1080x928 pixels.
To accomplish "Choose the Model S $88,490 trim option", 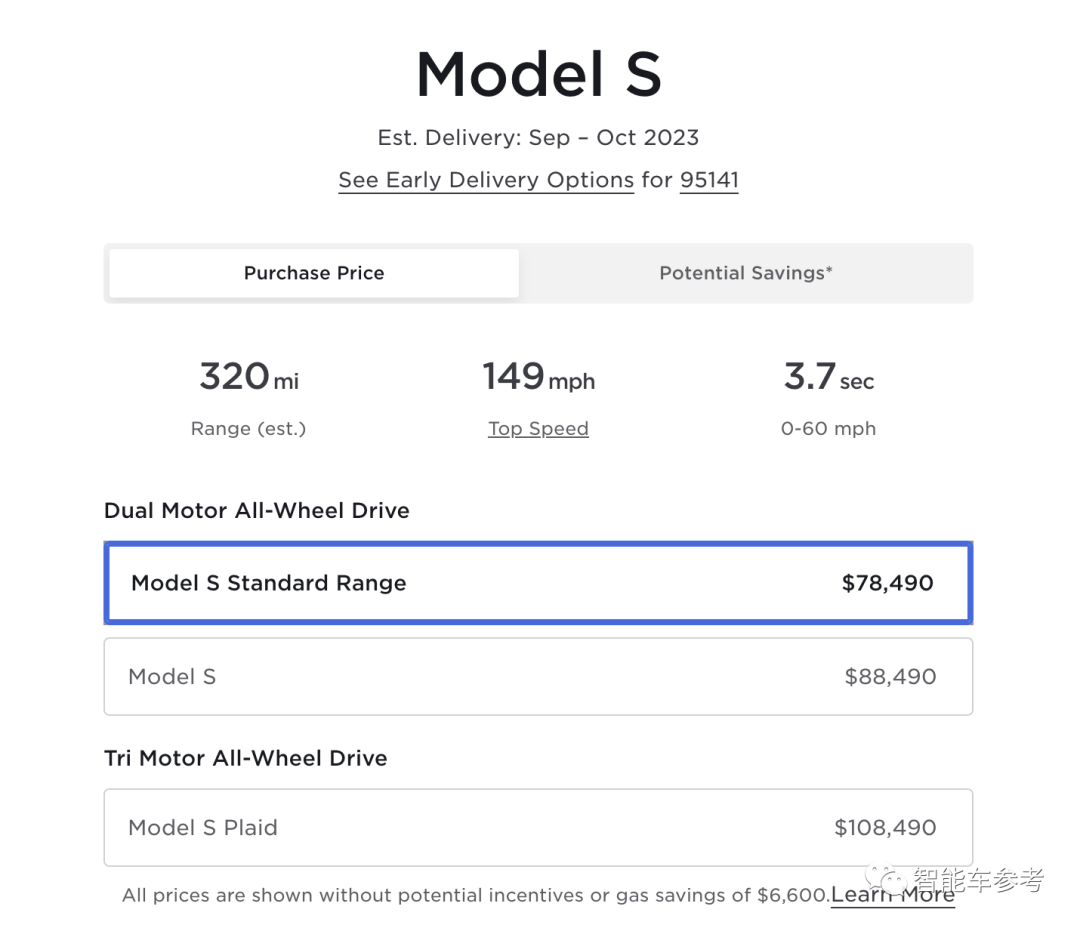I will (538, 677).
